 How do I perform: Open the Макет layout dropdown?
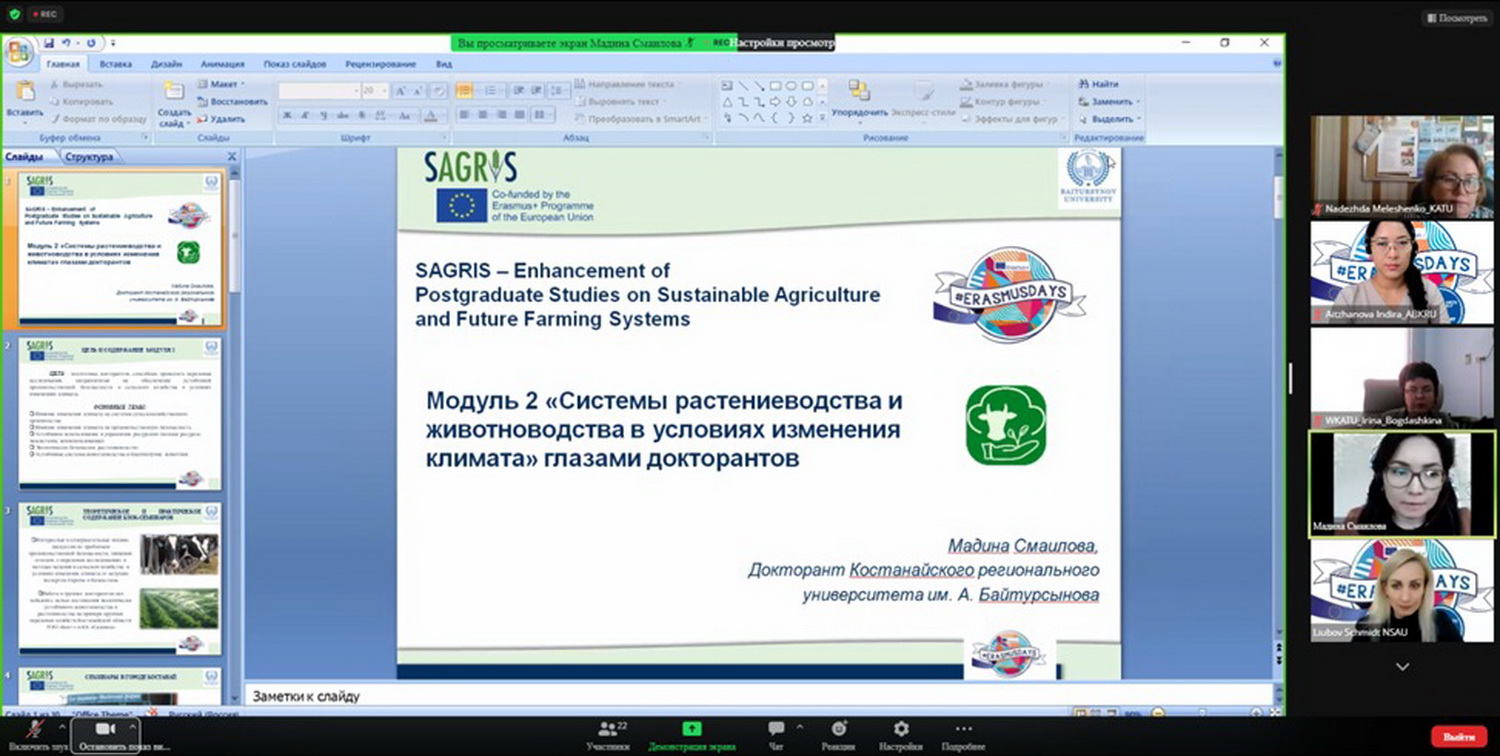pos(222,85)
